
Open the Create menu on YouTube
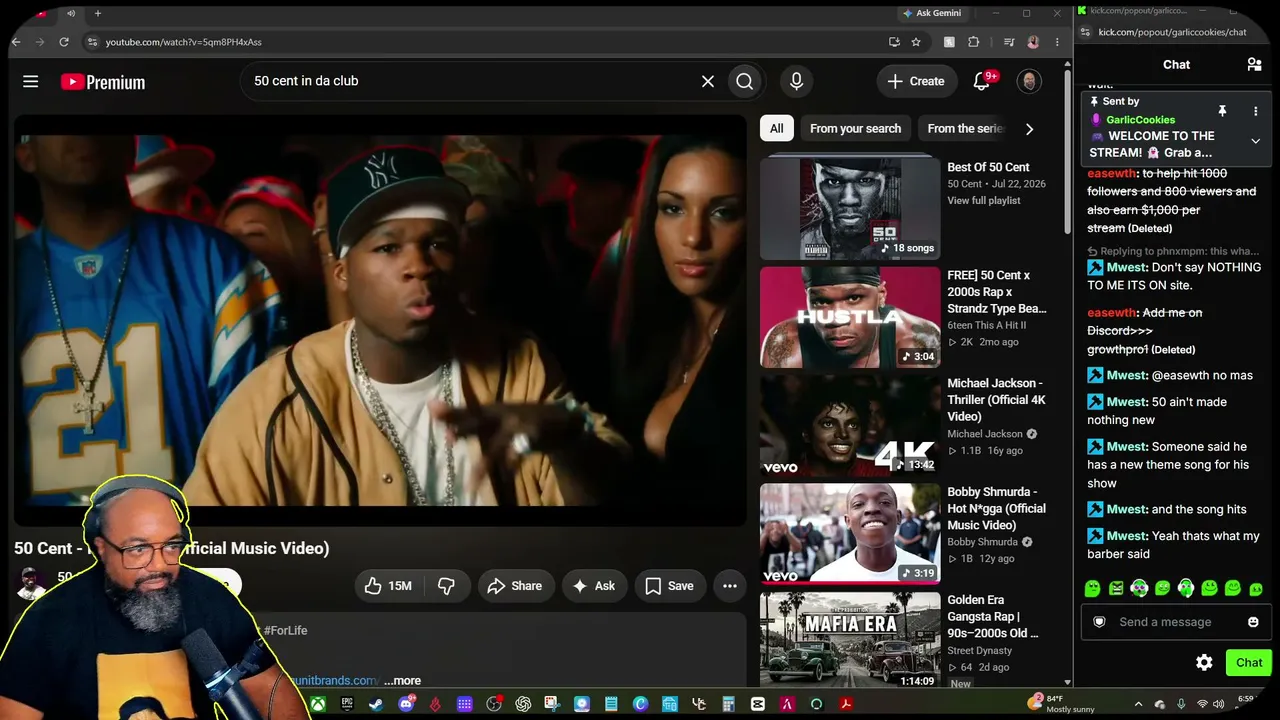[915, 82]
